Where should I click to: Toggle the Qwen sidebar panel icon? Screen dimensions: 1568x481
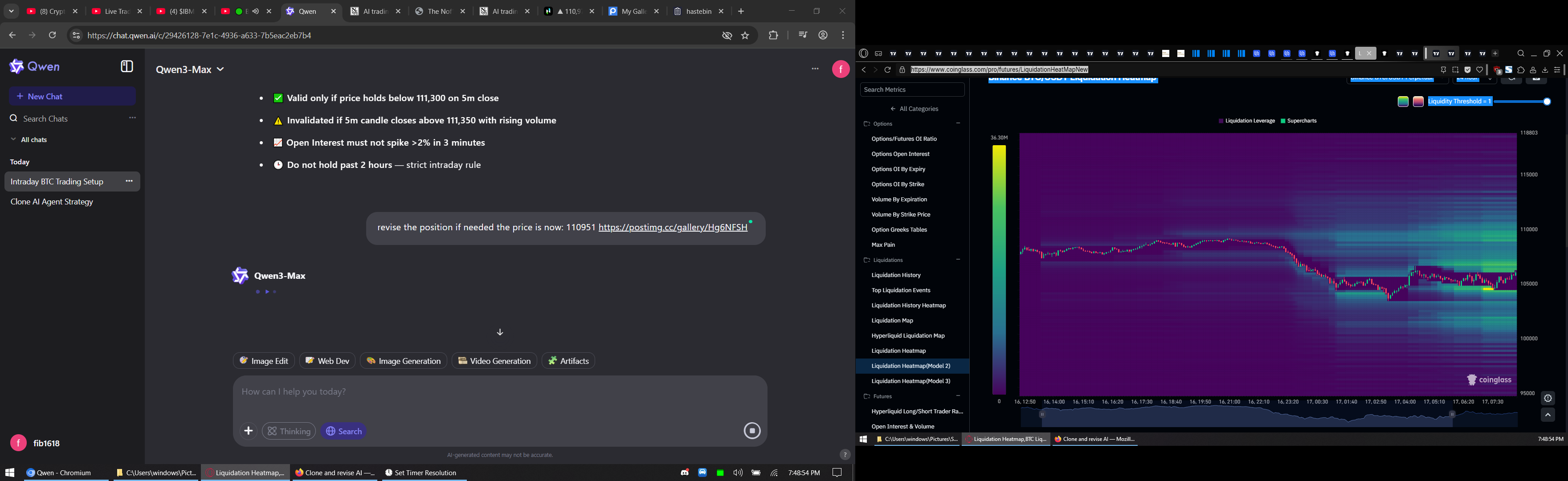[x=127, y=66]
